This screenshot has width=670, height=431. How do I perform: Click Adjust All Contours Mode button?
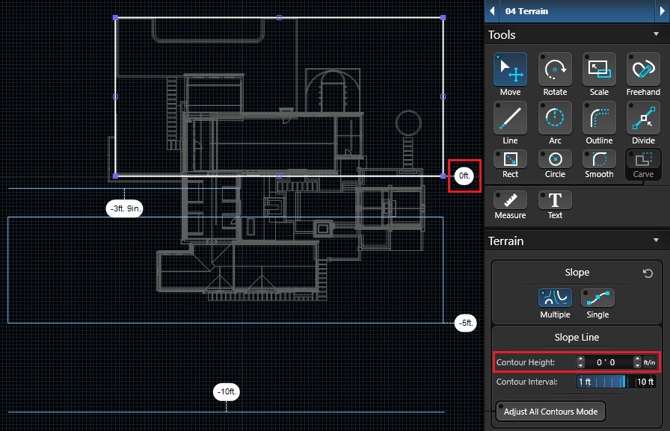coord(551,411)
